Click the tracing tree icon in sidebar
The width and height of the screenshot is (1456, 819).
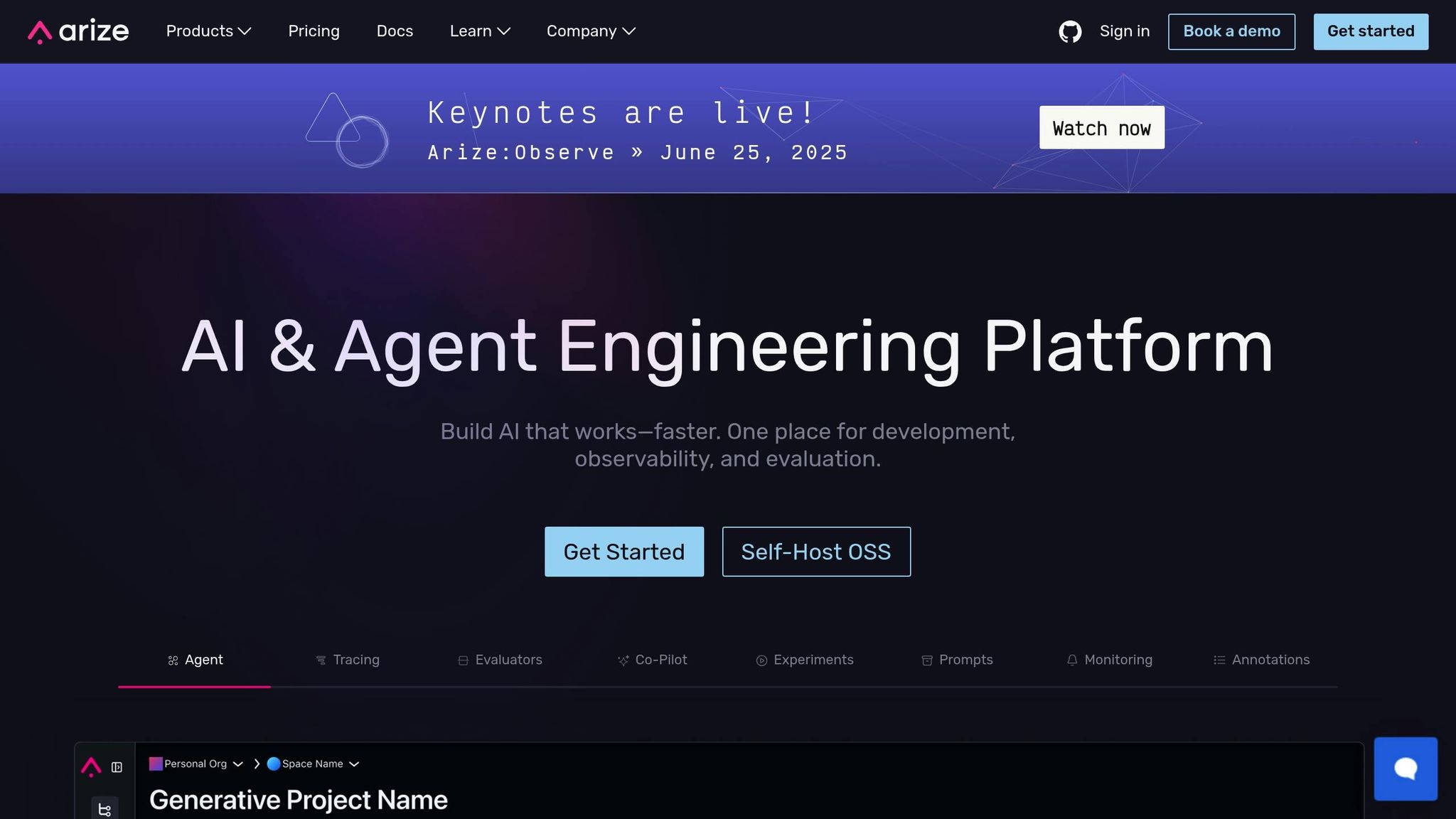tap(105, 809)
